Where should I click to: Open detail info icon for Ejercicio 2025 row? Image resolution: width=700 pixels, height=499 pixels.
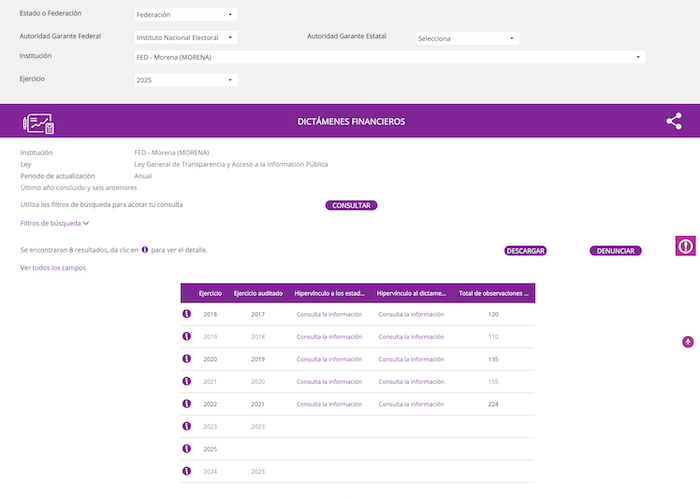pyautogui.click(x=186, y=449)
